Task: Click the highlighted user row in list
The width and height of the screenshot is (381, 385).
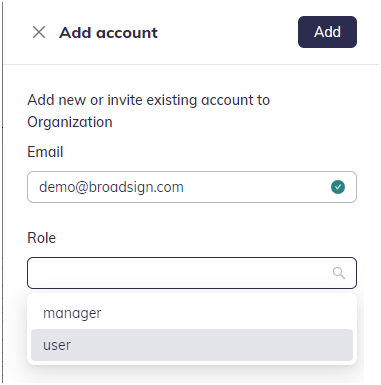Action: tap(192, 345)
